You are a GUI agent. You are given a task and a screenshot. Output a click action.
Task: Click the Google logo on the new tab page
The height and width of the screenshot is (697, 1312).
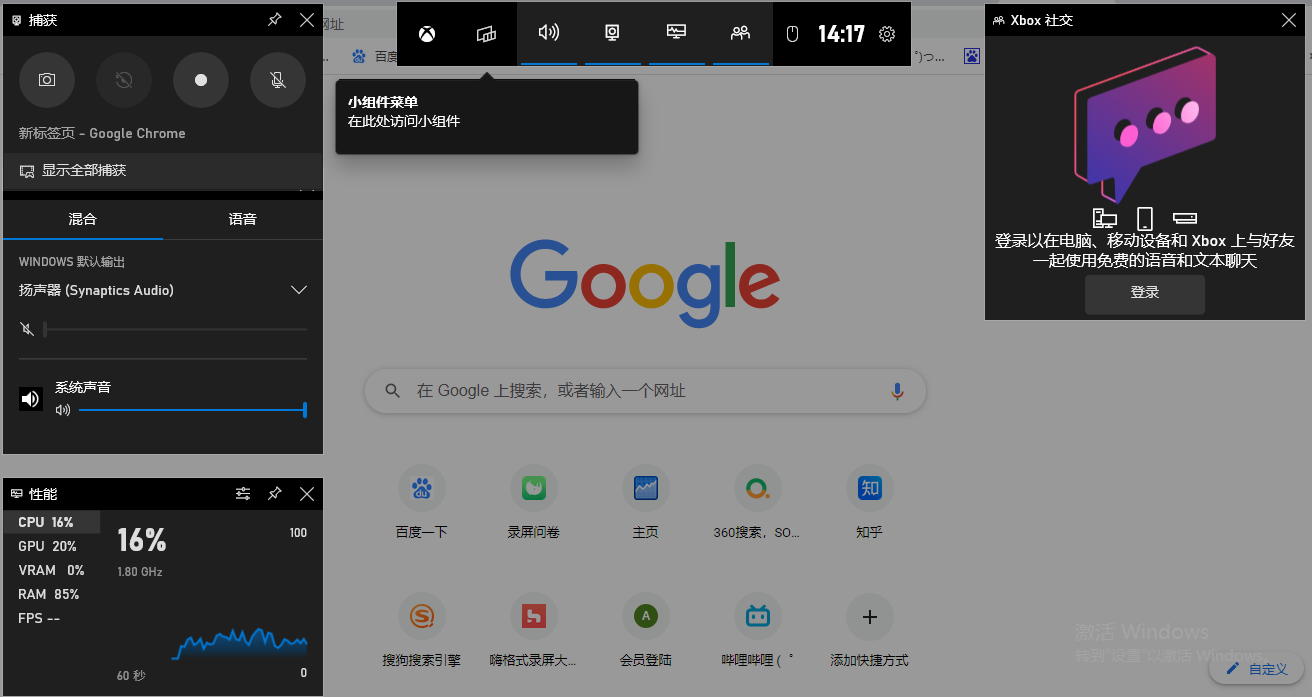pos(645,282)
